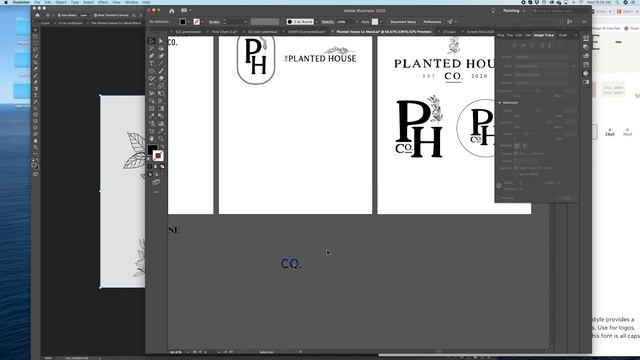Select the Paintbrush tool in Illustrator
Viewport: 640px width, 360px height.
pos(161,71)
